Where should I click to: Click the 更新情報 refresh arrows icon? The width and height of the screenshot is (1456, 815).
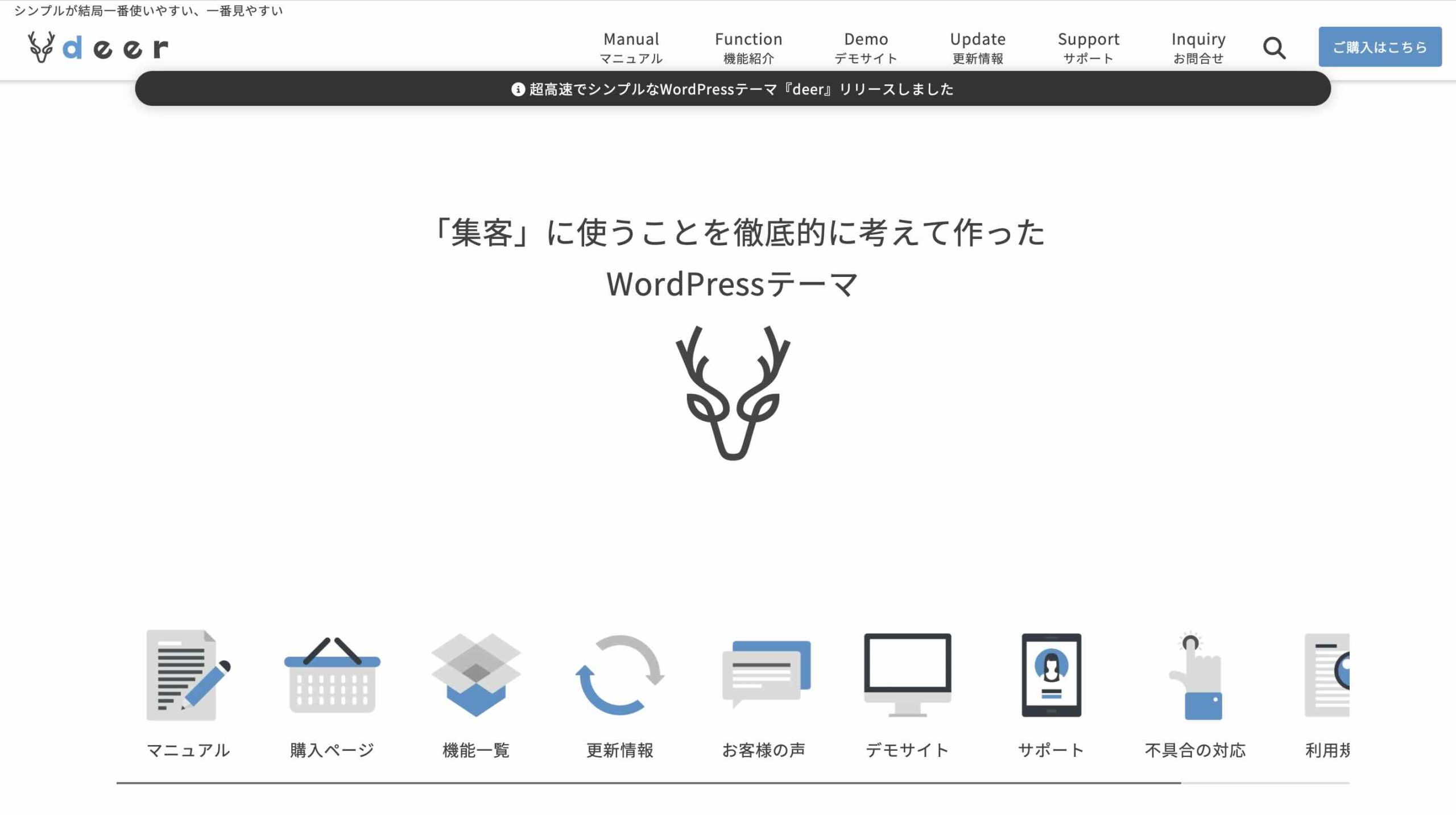tap(620, 675)
